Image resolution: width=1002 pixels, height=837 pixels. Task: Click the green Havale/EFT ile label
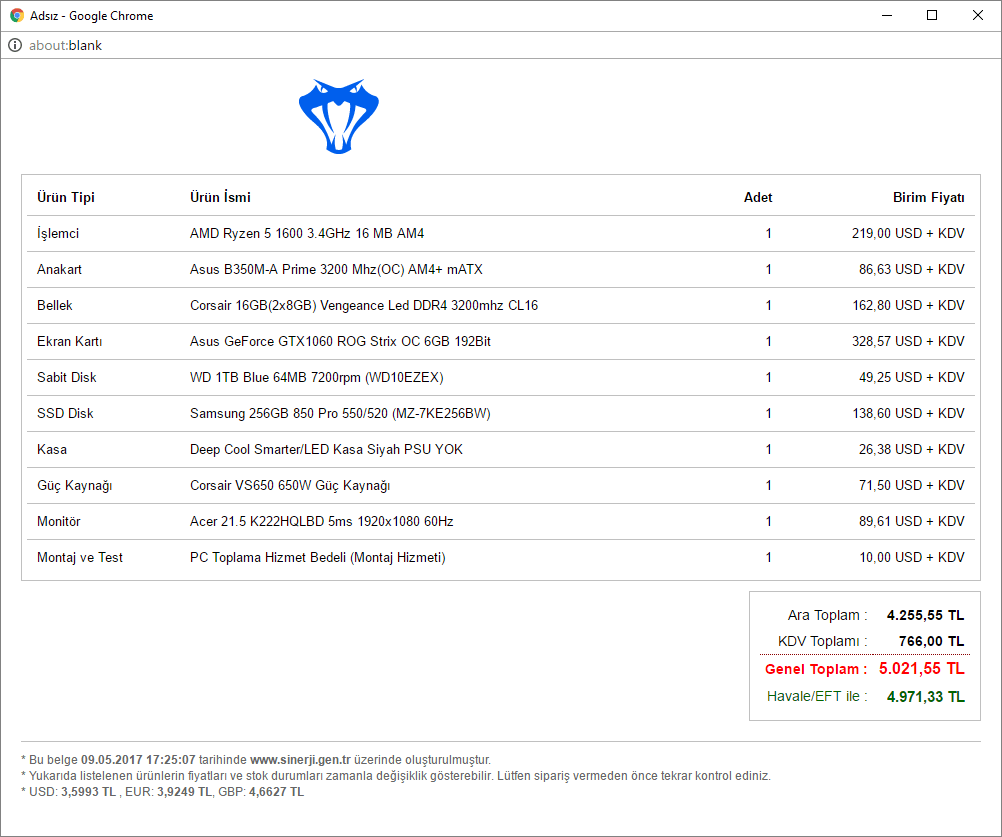pos(817,696)
